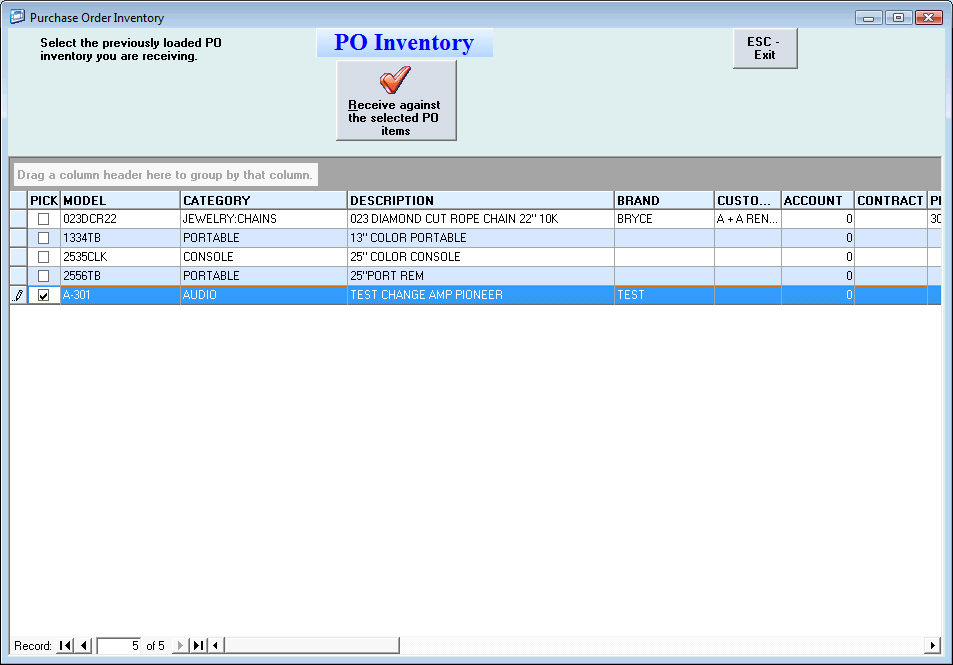Screen dimensions: 953x665
Task: Click the Purchase Order Inventory title icon
Action: click(17, 18)
